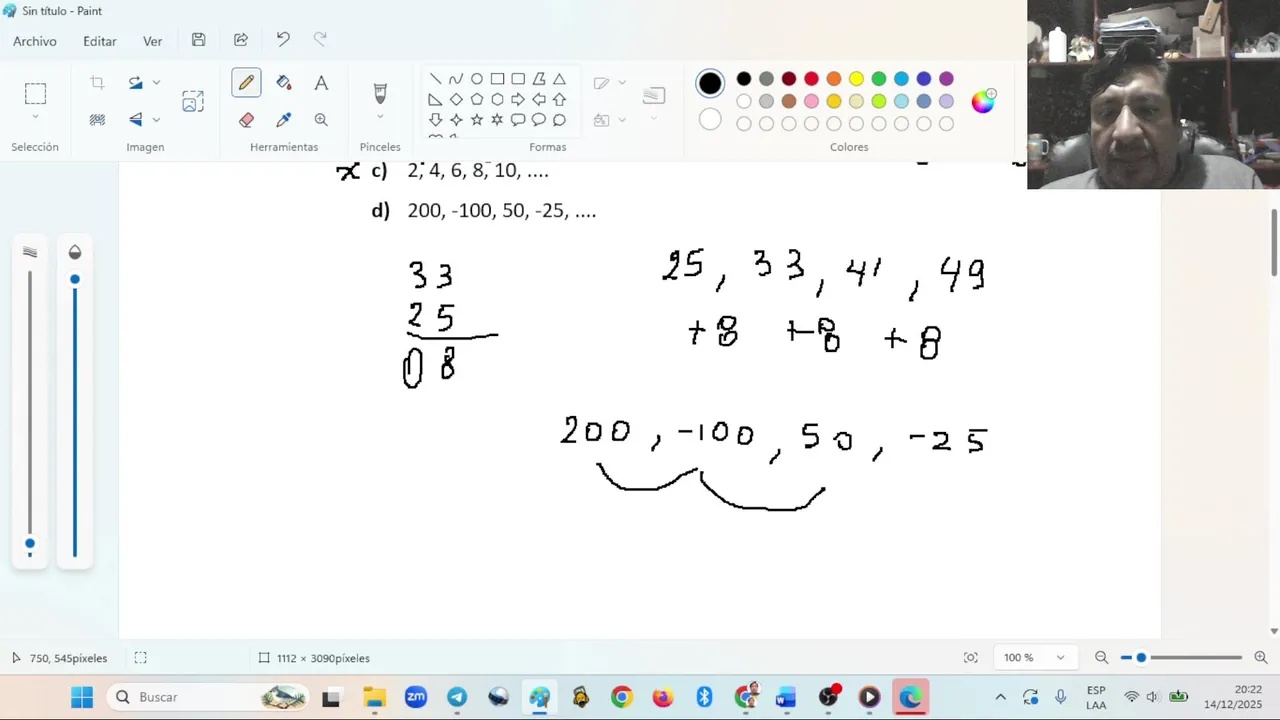Screen dimensions: 1280x720
Task: Click the Remove background icon
Action: 97,120
